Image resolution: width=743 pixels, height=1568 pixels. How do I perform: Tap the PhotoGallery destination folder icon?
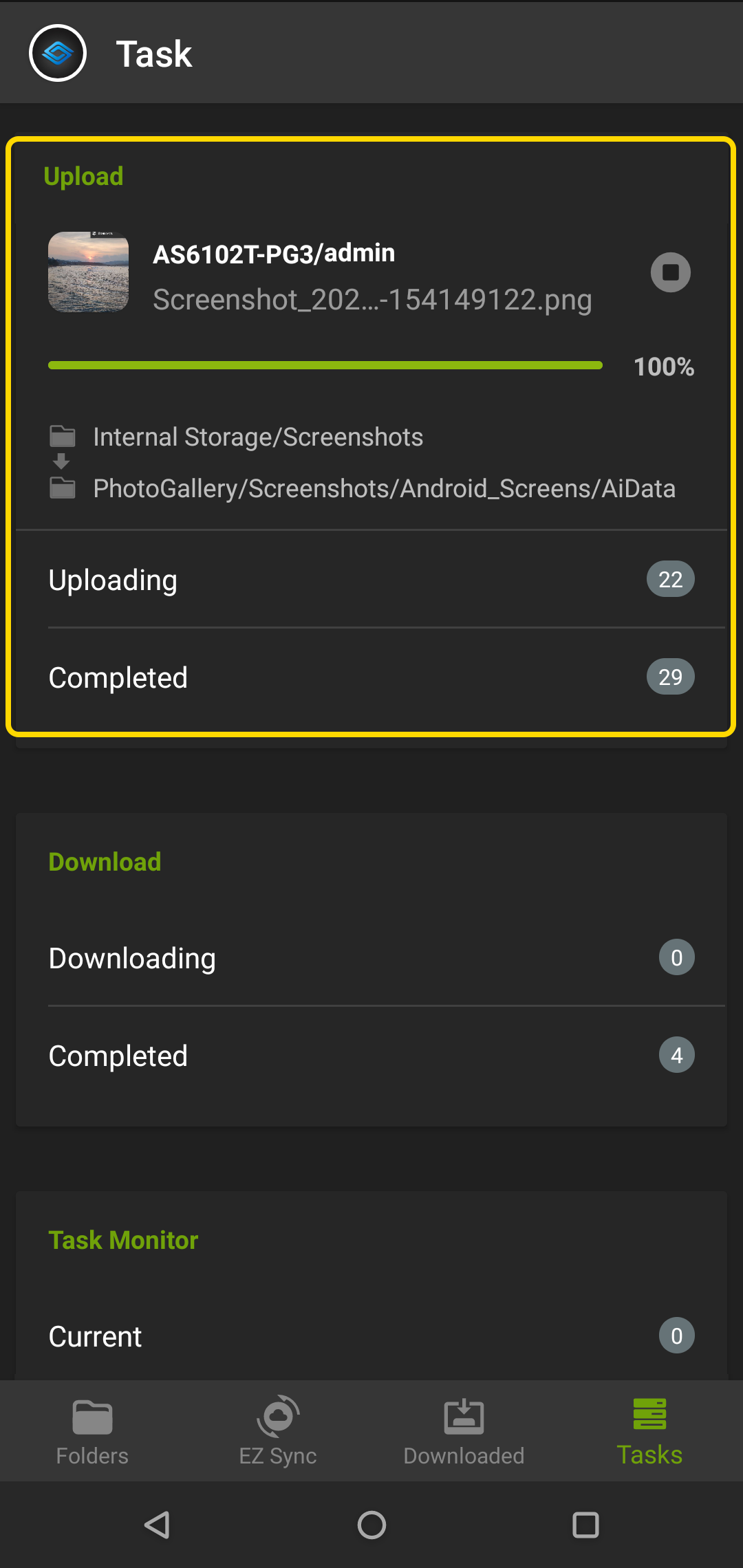click(x=63, y=488)
